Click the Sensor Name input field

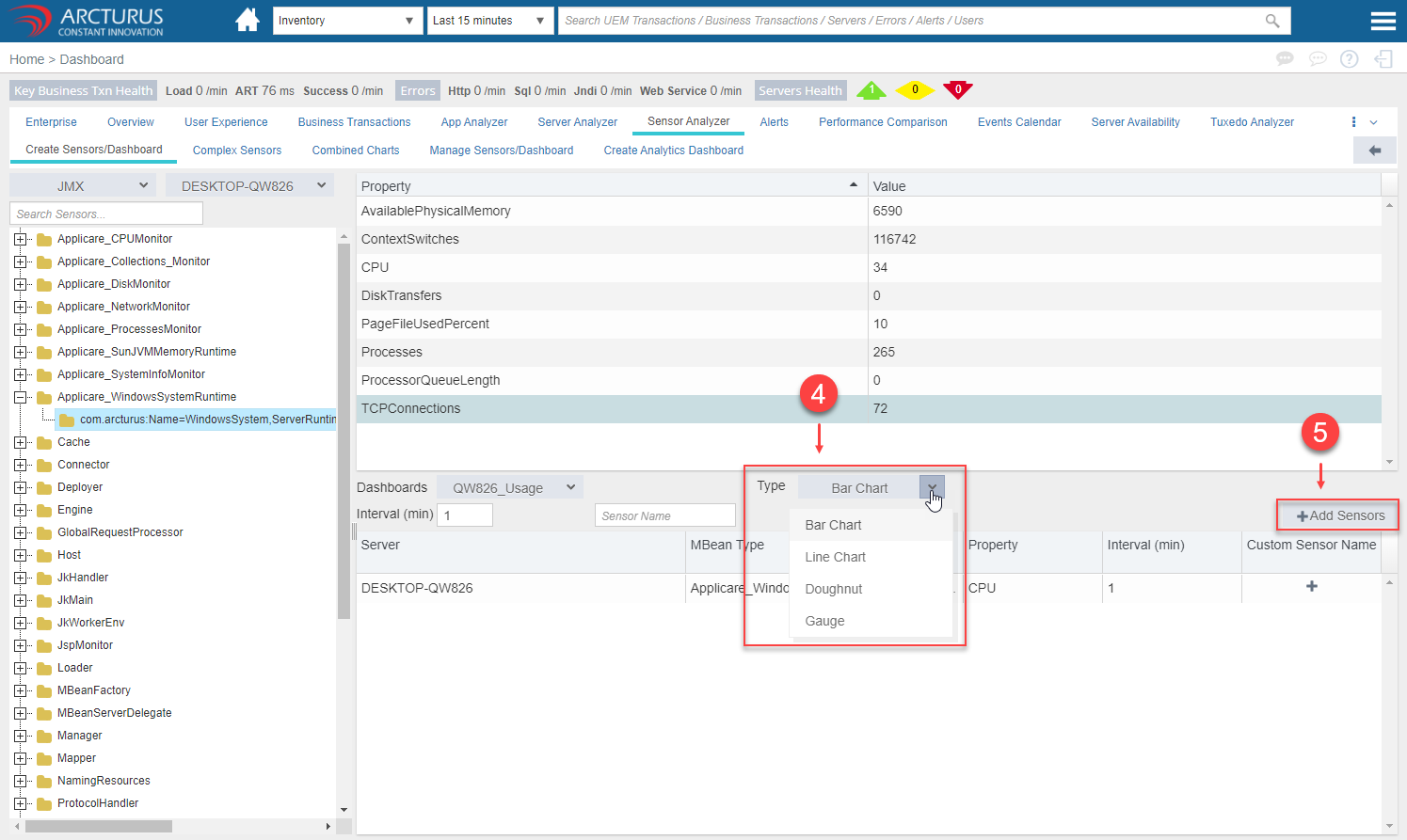click(x=664, y=515)
